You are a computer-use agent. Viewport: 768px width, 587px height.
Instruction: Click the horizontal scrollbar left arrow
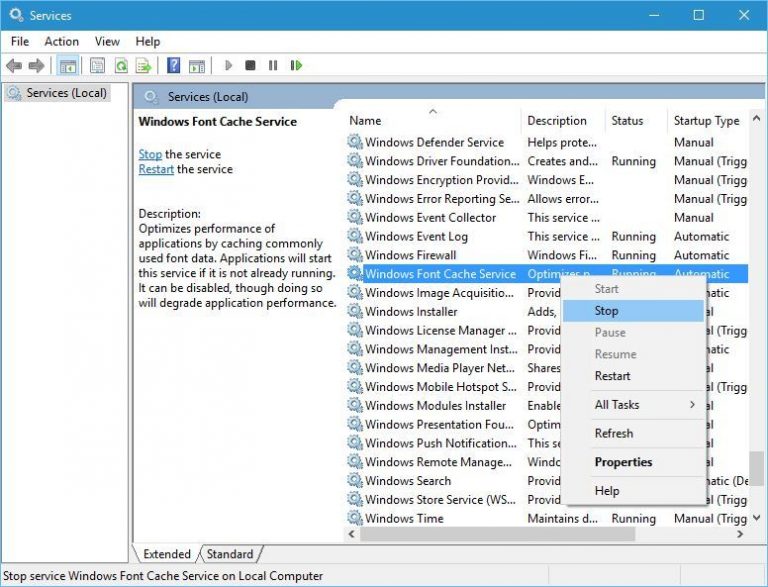point(352,534)
